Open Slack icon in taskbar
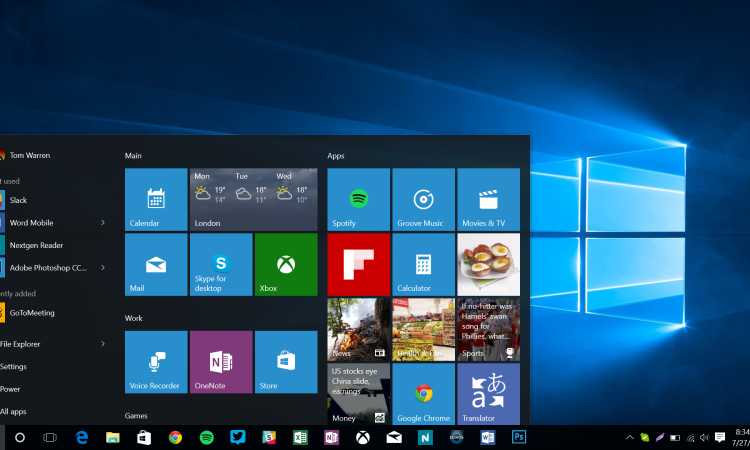 click(269, 437)
